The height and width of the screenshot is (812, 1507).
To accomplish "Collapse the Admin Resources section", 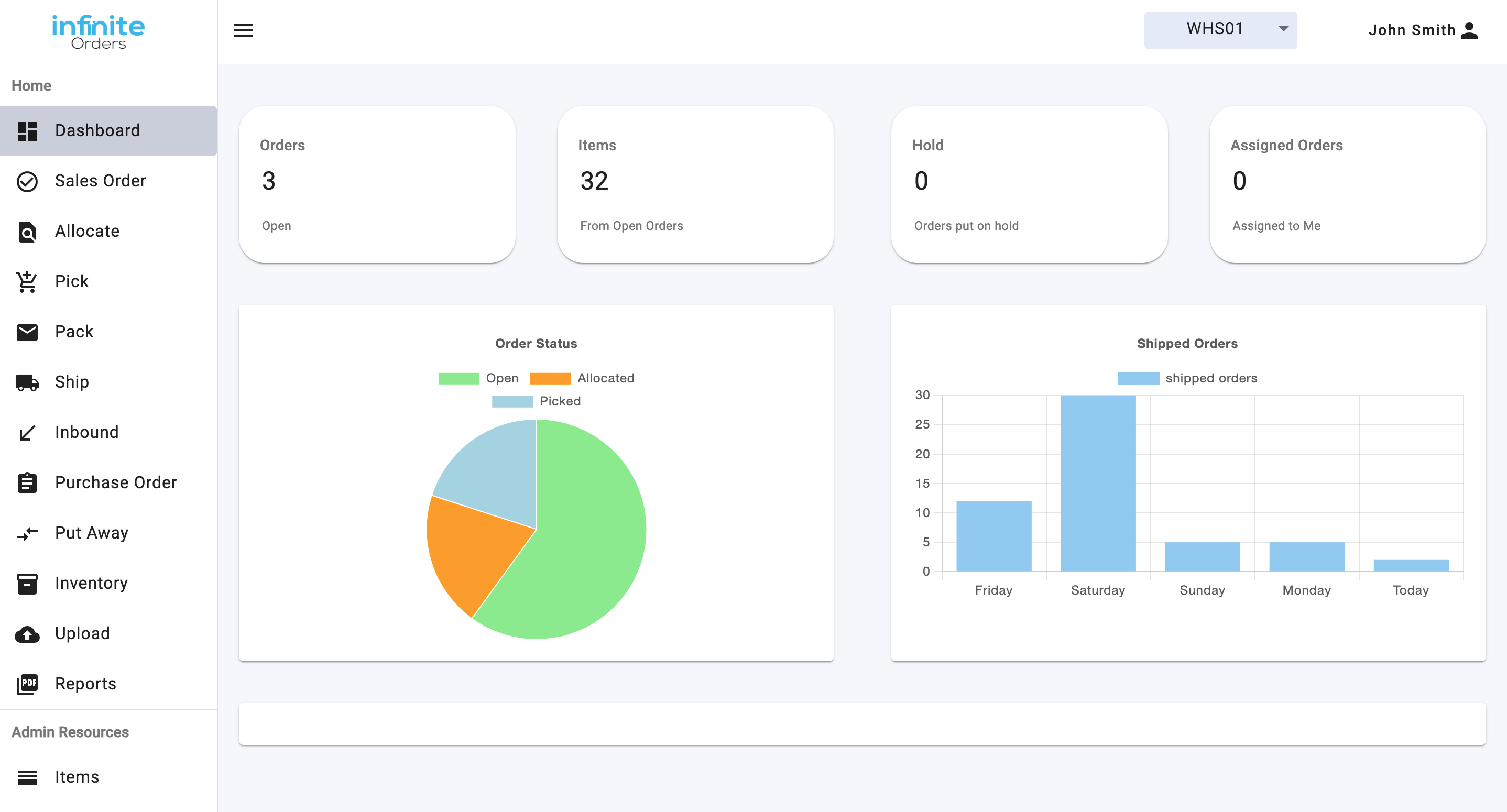I will pos(70,732).
